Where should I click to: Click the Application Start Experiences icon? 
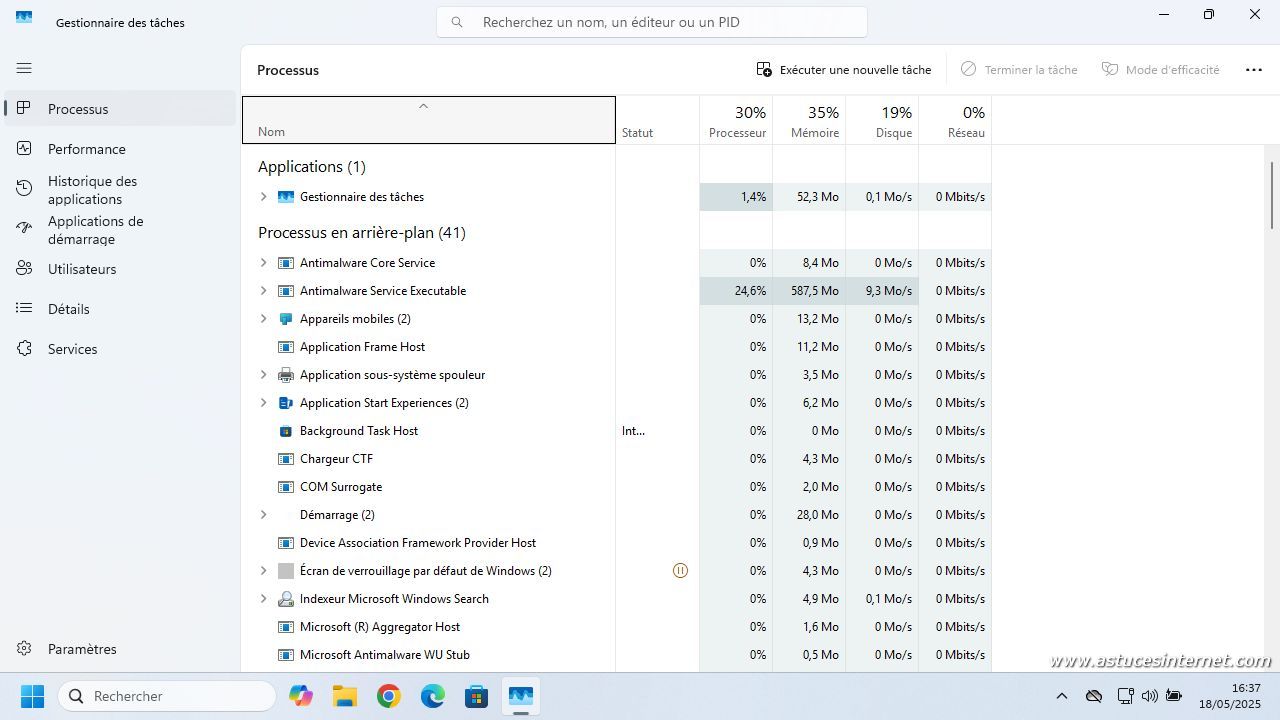click(x=286, y=403)
